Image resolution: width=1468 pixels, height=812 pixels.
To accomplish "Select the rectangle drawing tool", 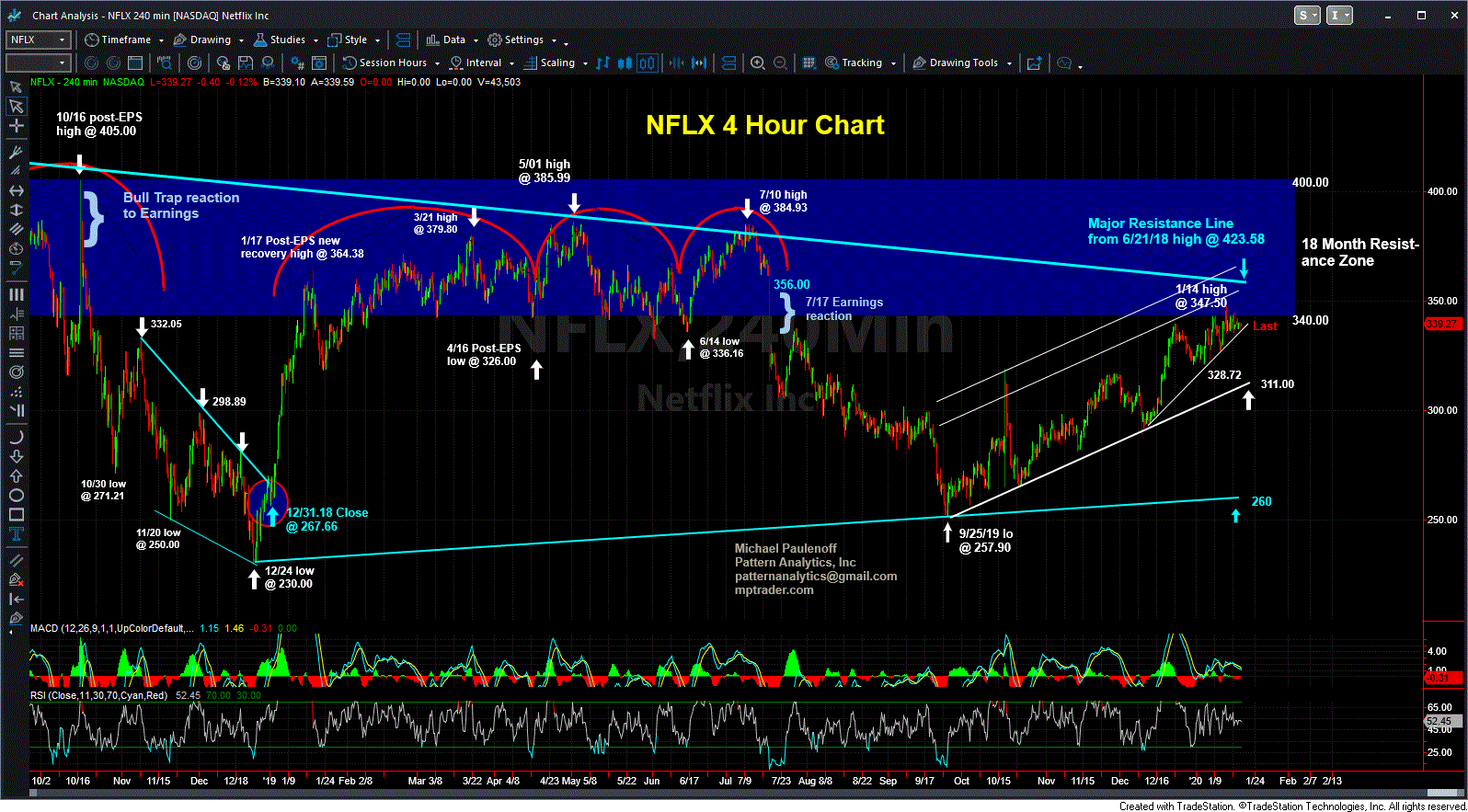I will pyautogui.click(x=16, y=515).
